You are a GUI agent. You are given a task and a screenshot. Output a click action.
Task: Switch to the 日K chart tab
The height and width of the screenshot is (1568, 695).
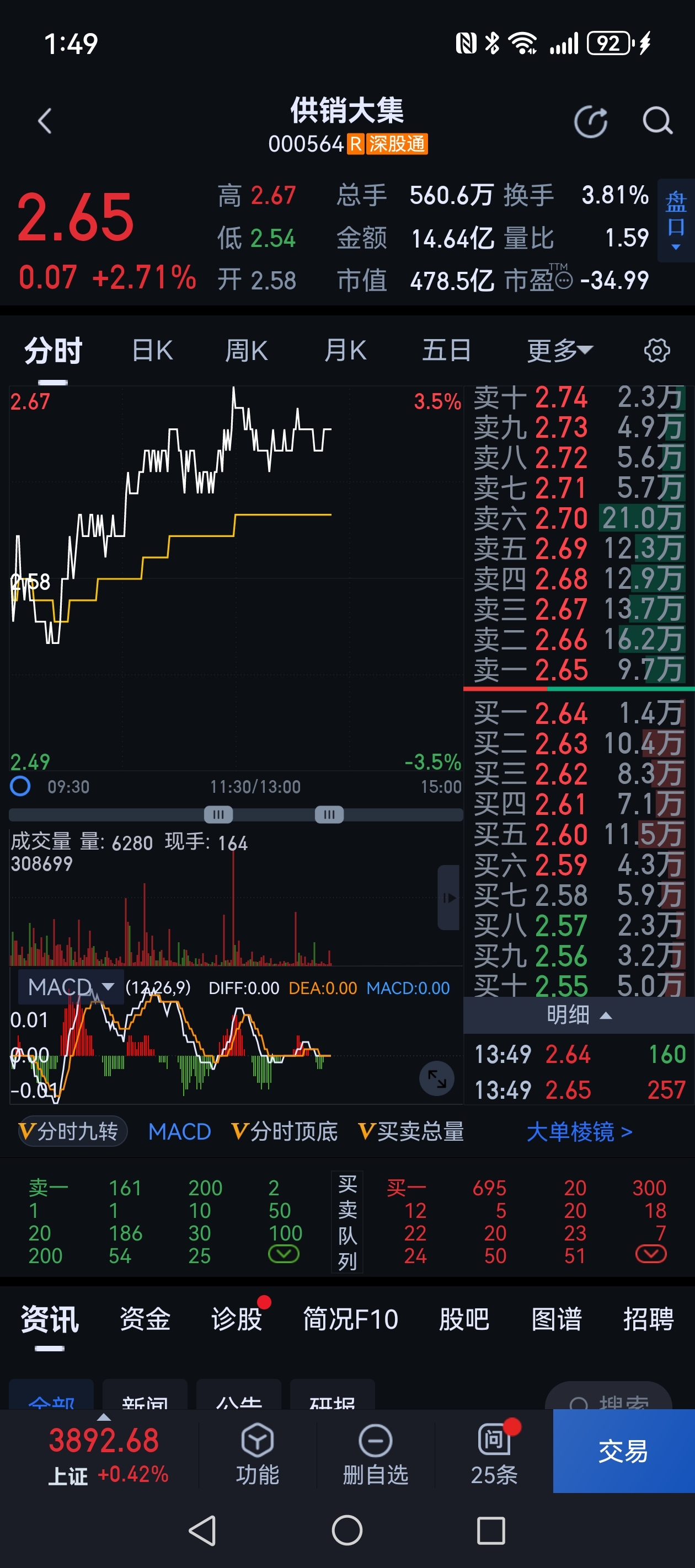coord(152,351)
